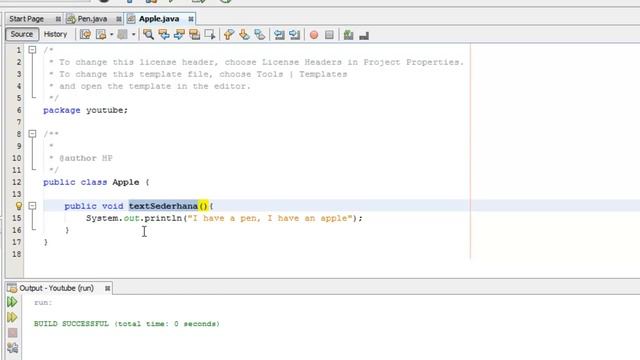
Task: Stop macro recording with square icon
Action: click(x=329, y=35)
